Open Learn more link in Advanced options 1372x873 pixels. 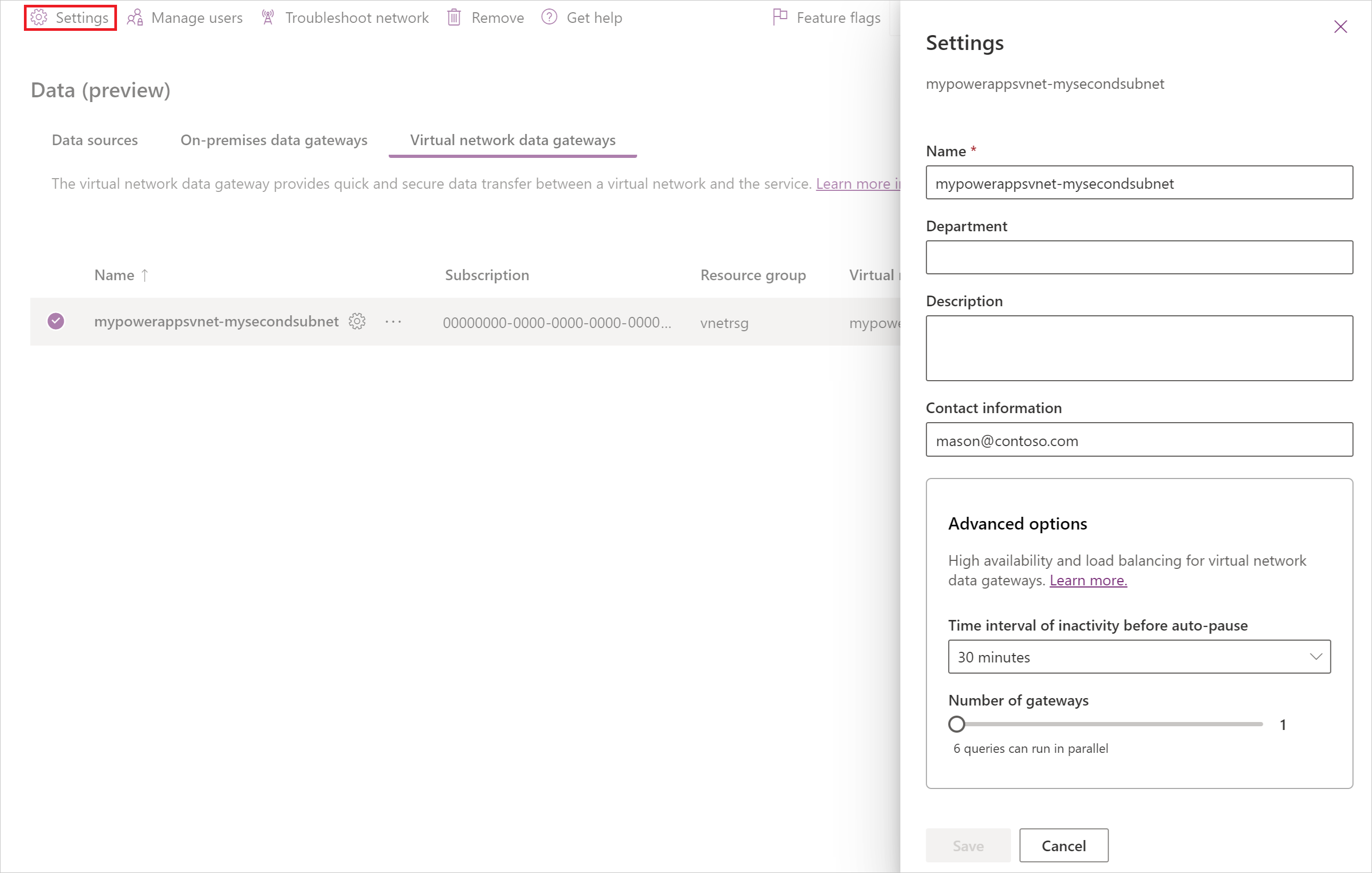pyautogui.click(x=1087, y=580)
